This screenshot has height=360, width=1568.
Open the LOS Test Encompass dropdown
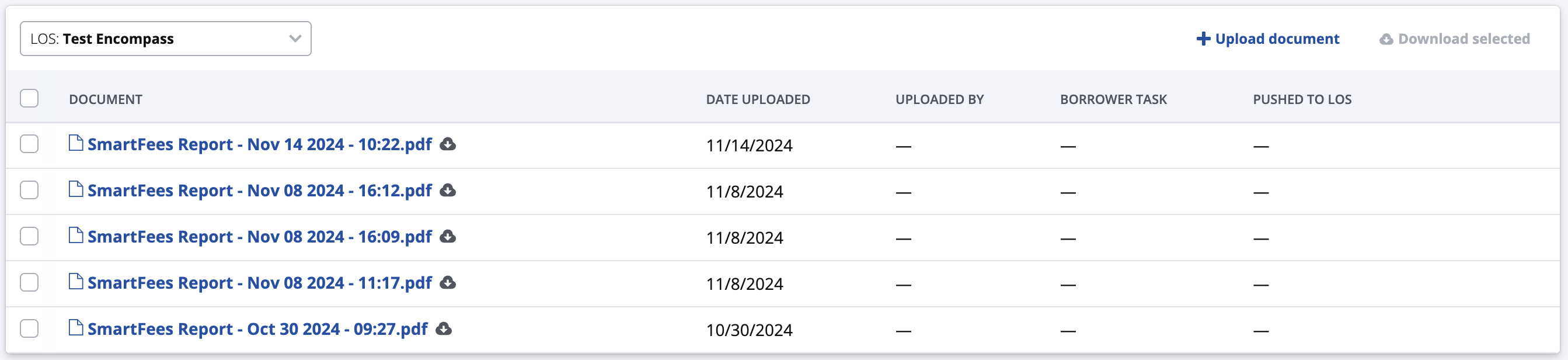click(165, 39)
